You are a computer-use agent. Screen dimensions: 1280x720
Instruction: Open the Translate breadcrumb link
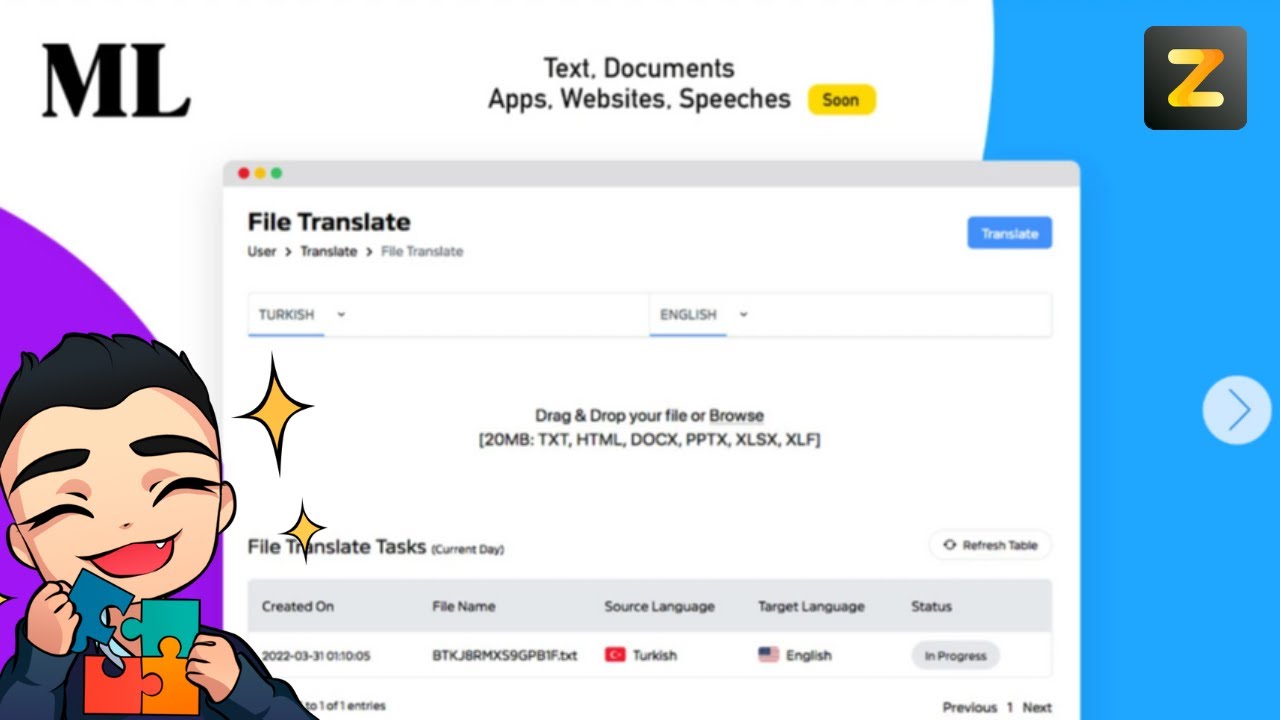(x=329, y=251)
